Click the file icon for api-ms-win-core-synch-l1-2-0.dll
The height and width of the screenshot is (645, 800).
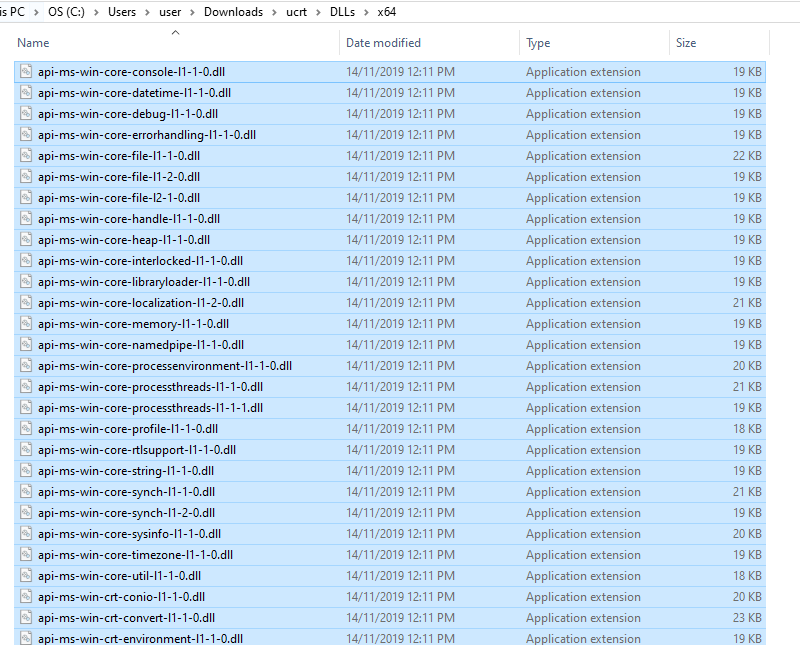26,512
